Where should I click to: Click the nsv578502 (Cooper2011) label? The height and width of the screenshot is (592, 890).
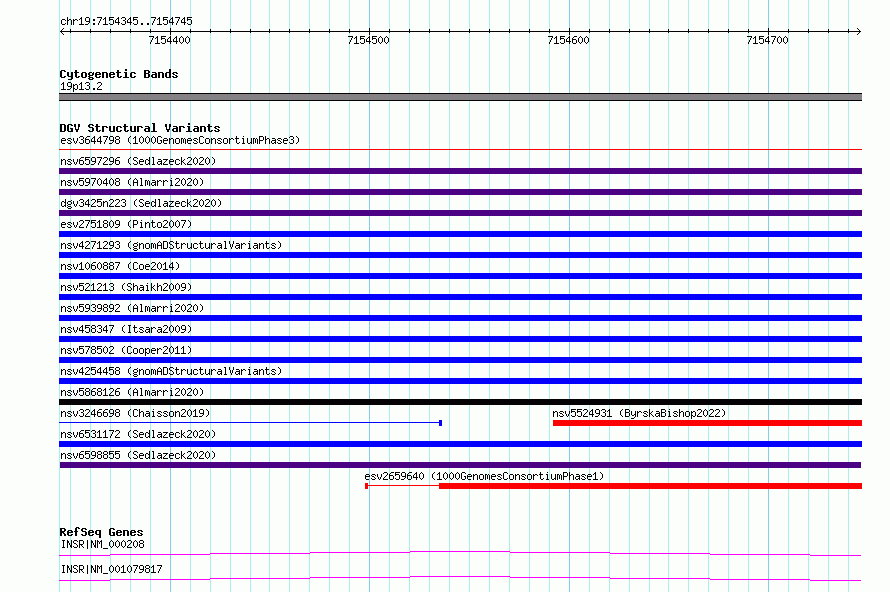(x=126, y=350)
